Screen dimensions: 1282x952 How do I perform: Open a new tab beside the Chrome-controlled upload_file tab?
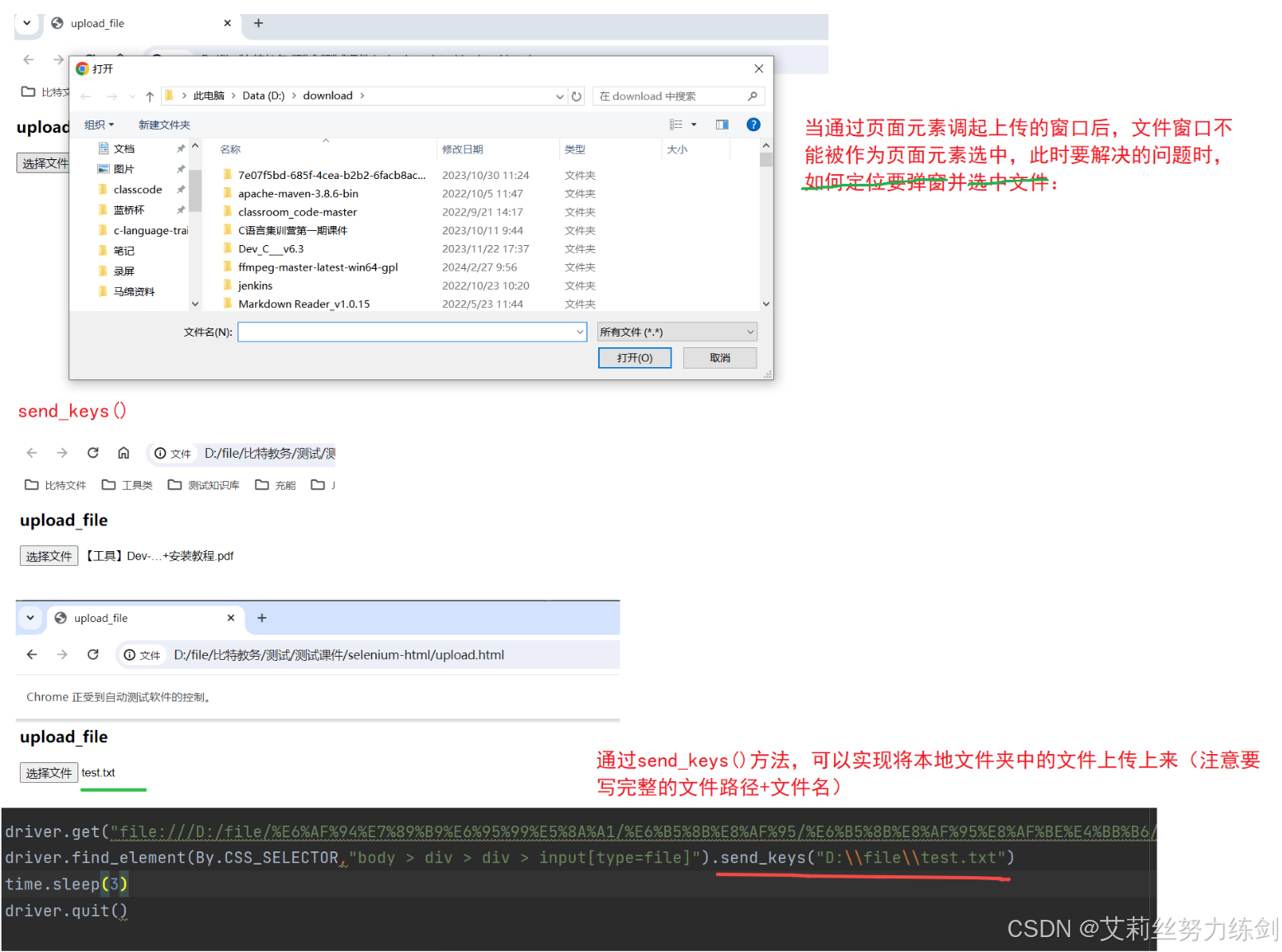point(262,618)
